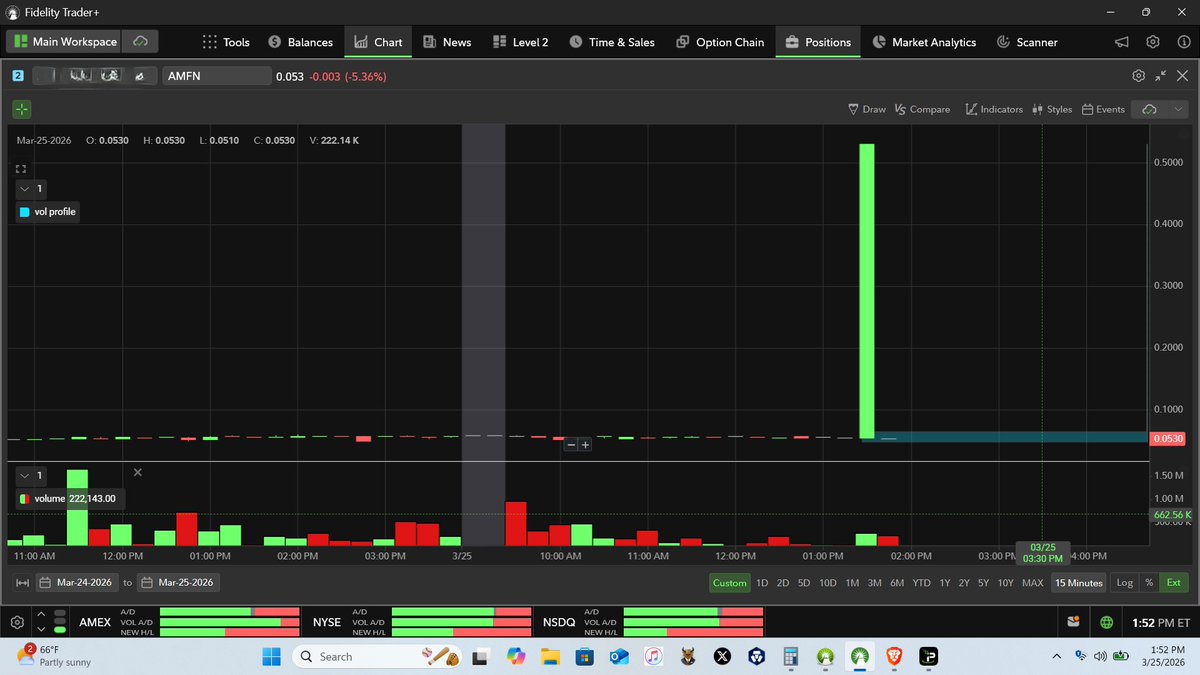This screenshot has height=675, width=1200.
Task: Open the help question mark icon
Action: 1183,42
